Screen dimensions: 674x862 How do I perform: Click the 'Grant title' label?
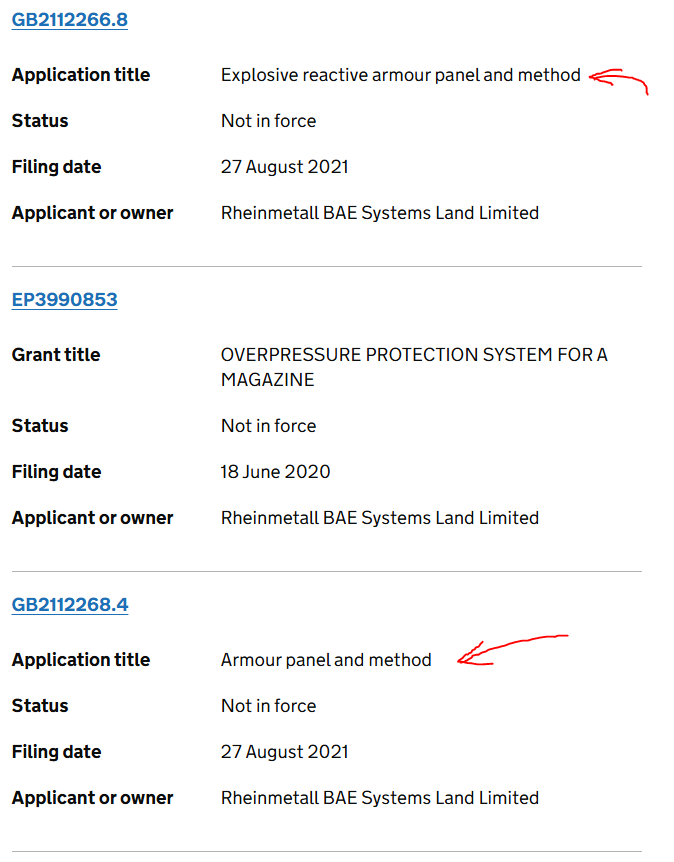point(56,355)
